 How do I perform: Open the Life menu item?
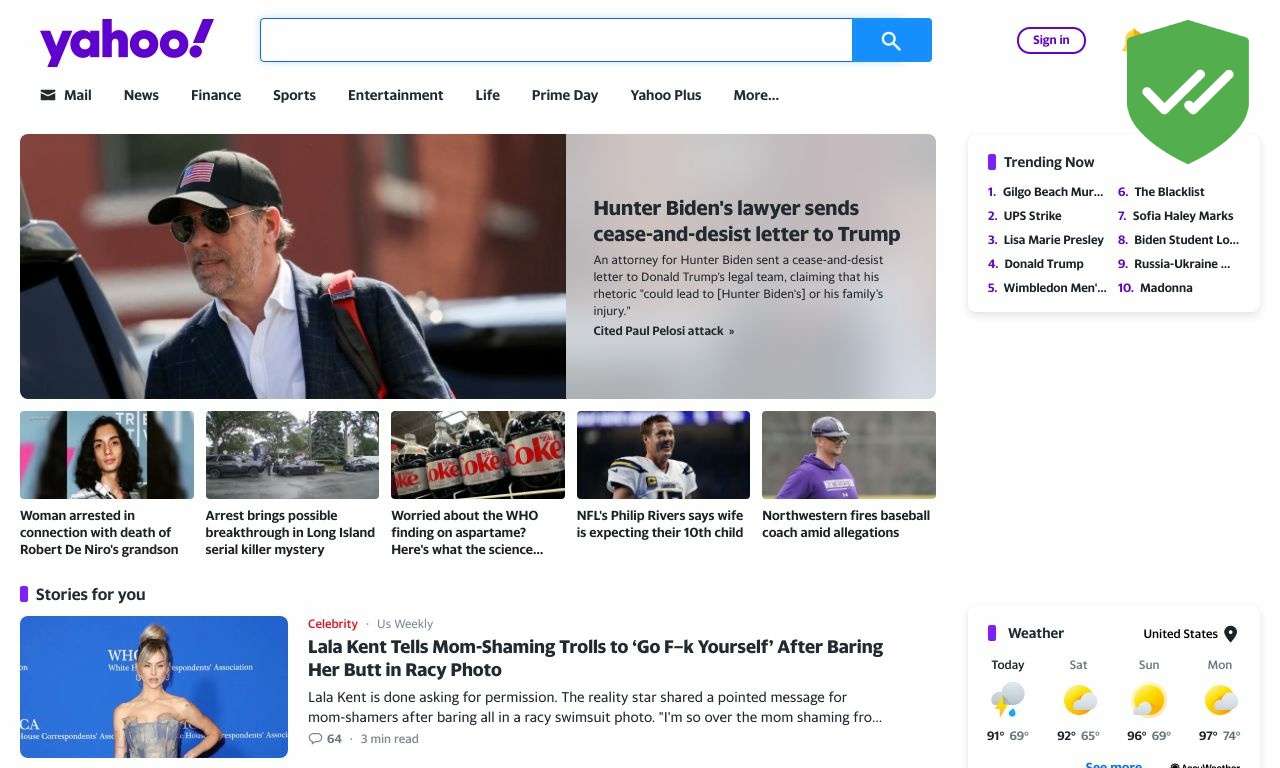click(x=488, y=95)
